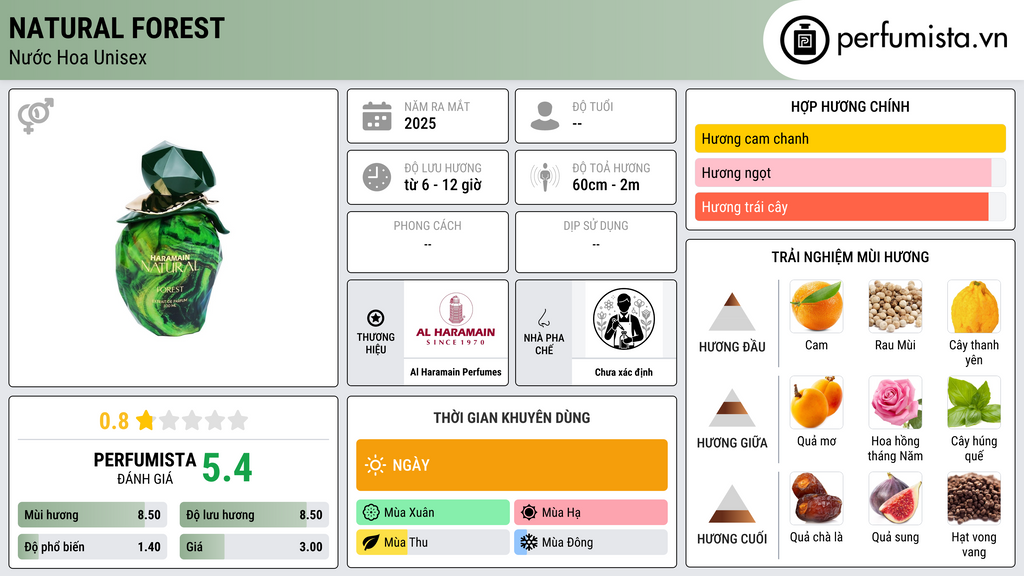The width and height of the screenshot is (1024, 576).
Task: Click the Quả sung fig image
Action: pos(895,498)
